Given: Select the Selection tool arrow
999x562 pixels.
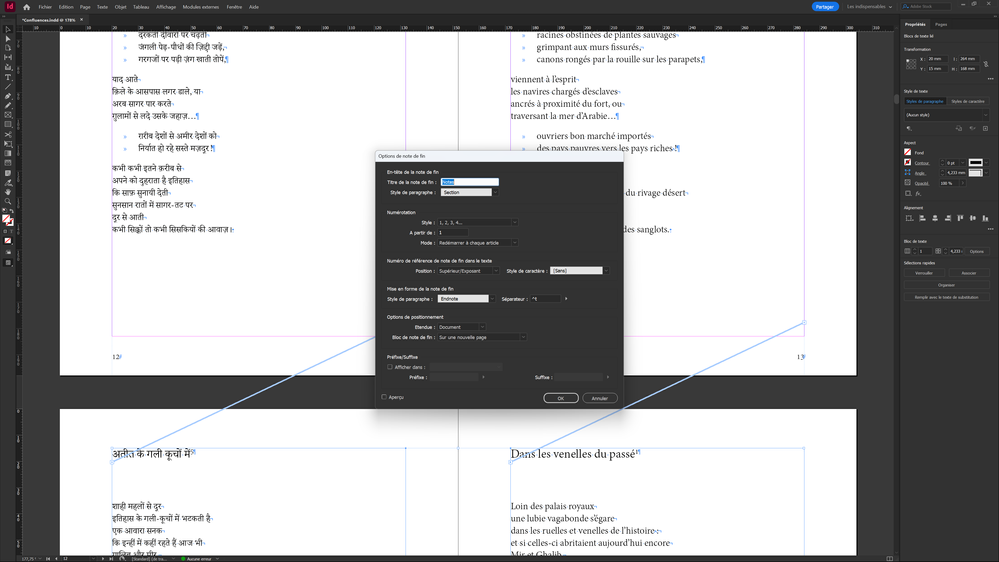Looking at the screenshot, I should click(8, 29).
